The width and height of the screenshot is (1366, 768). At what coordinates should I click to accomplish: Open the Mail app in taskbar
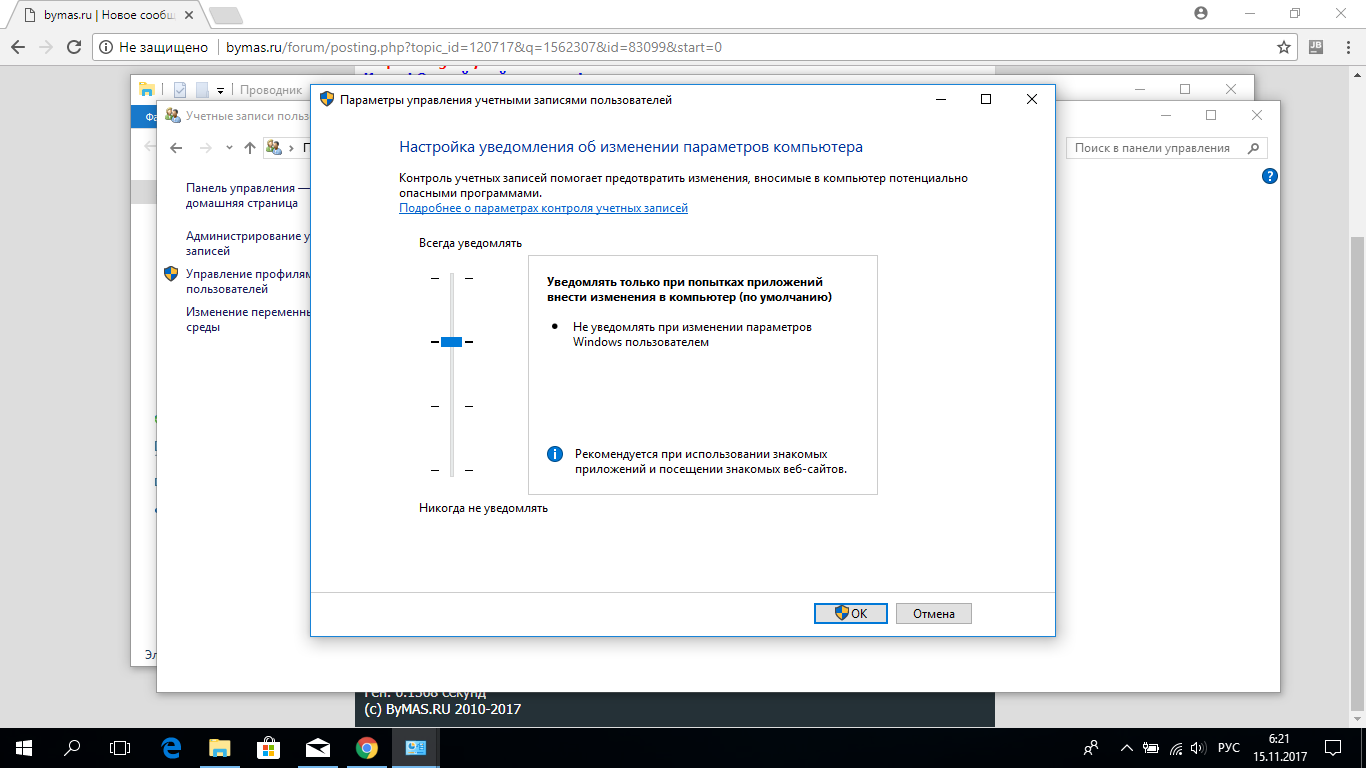tap(318, 747)
